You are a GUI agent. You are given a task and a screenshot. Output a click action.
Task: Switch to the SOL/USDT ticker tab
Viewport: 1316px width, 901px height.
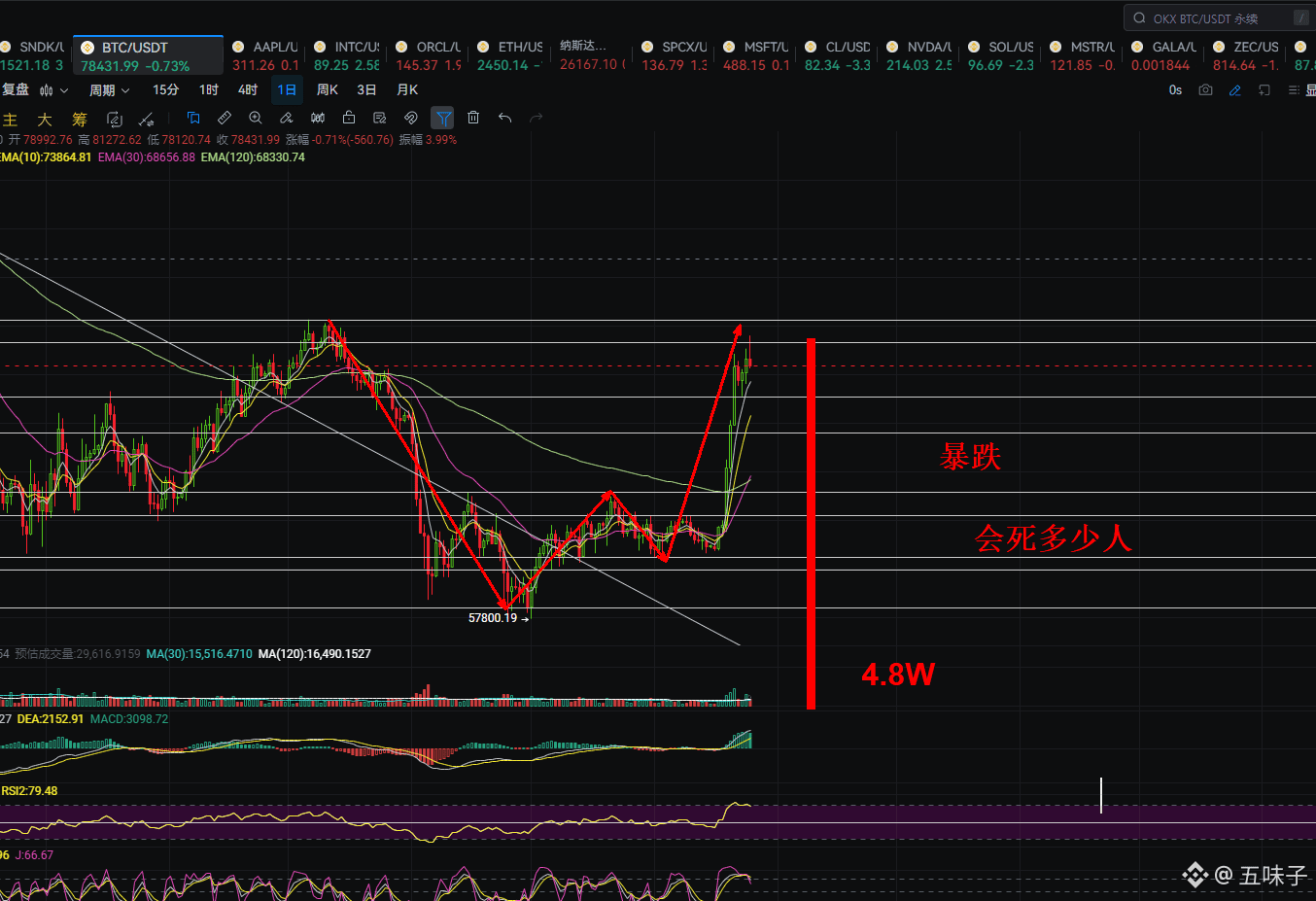1000,55
